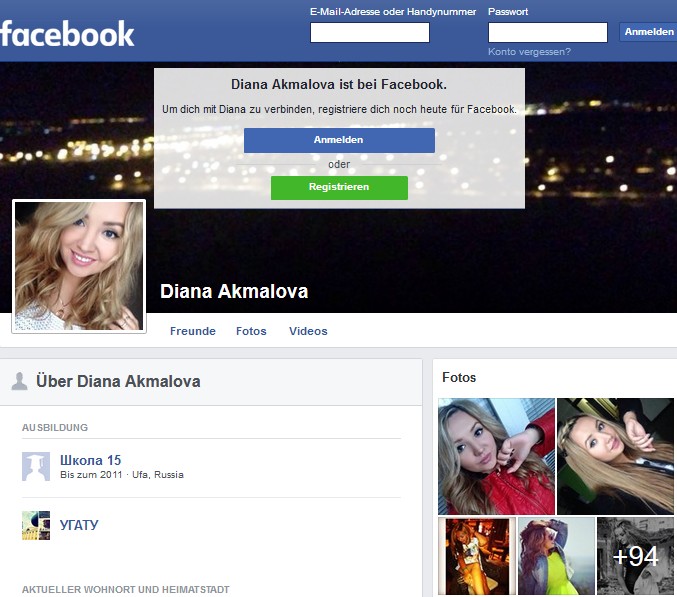
Task: Click the 'Bis zum 2011 · Ufa, Russia' text
Action: 122,475
